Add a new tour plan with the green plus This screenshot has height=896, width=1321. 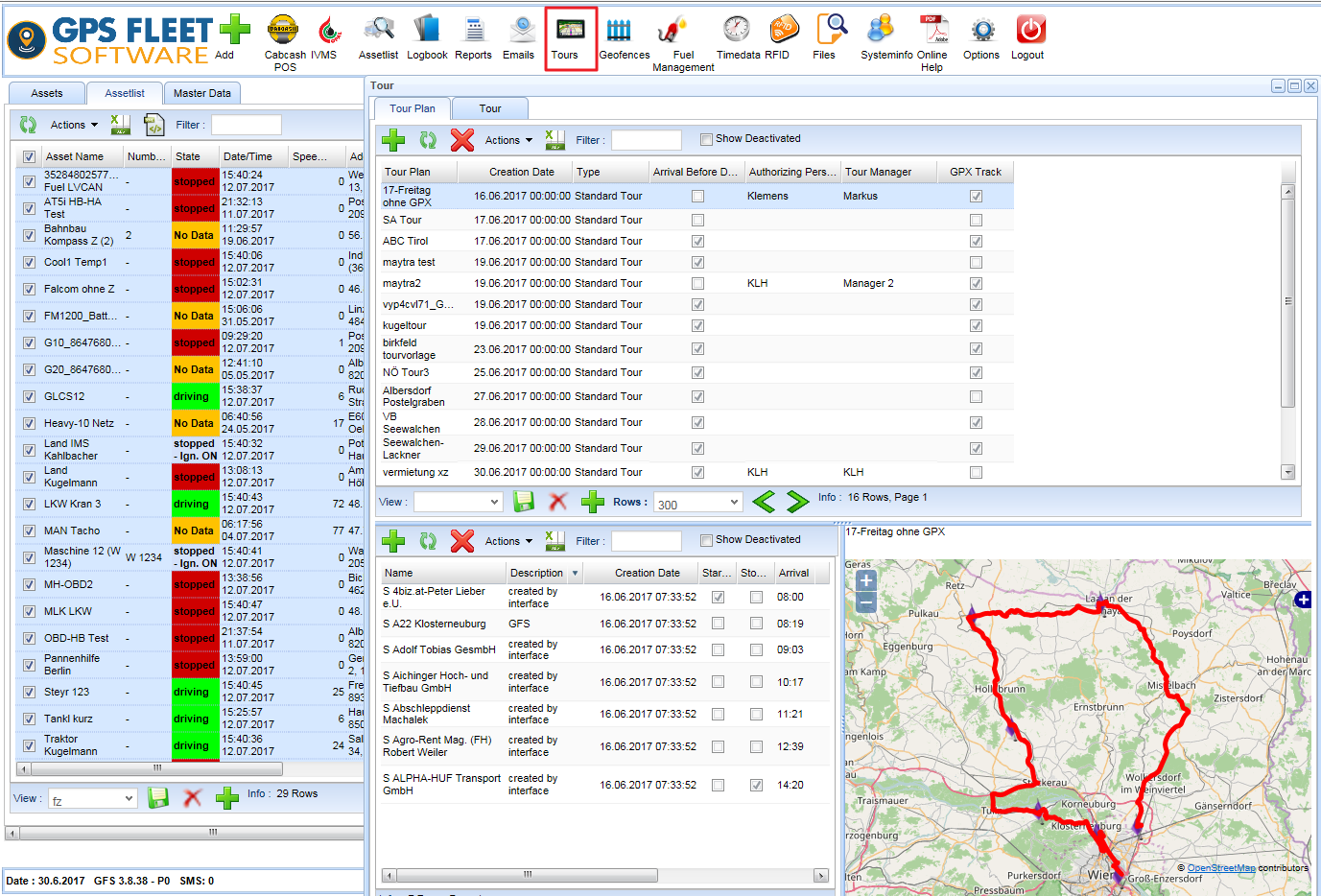[x=392, y=140]
